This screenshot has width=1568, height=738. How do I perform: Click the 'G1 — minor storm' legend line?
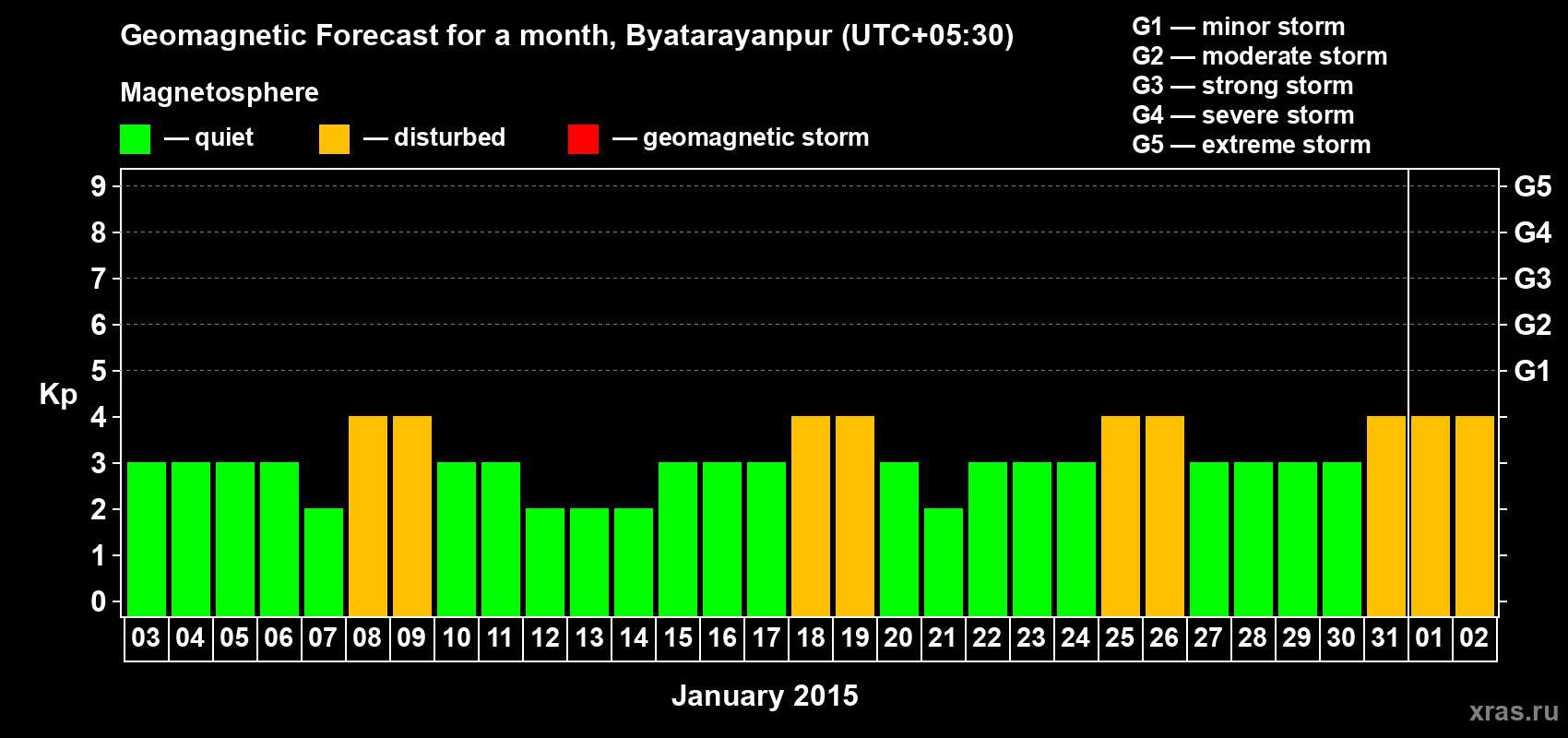[1239, 27]
